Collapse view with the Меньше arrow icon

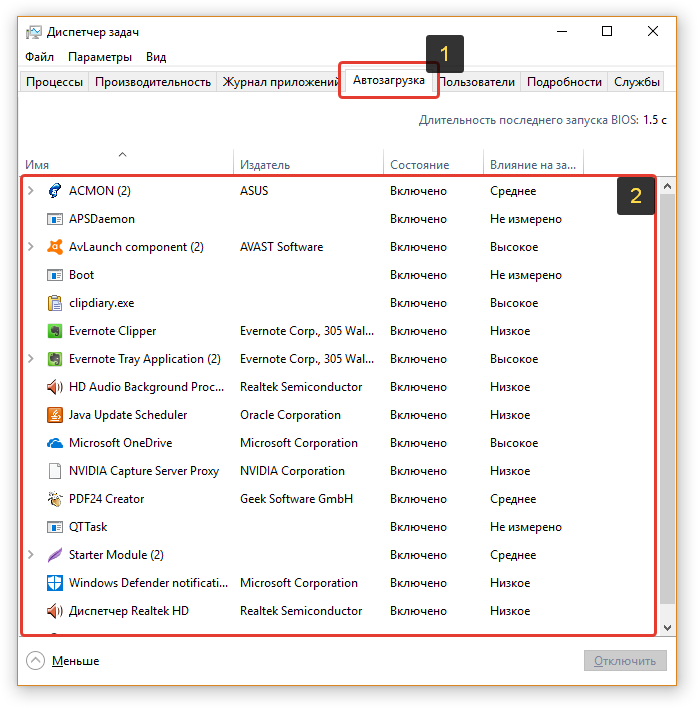point(35,661)
